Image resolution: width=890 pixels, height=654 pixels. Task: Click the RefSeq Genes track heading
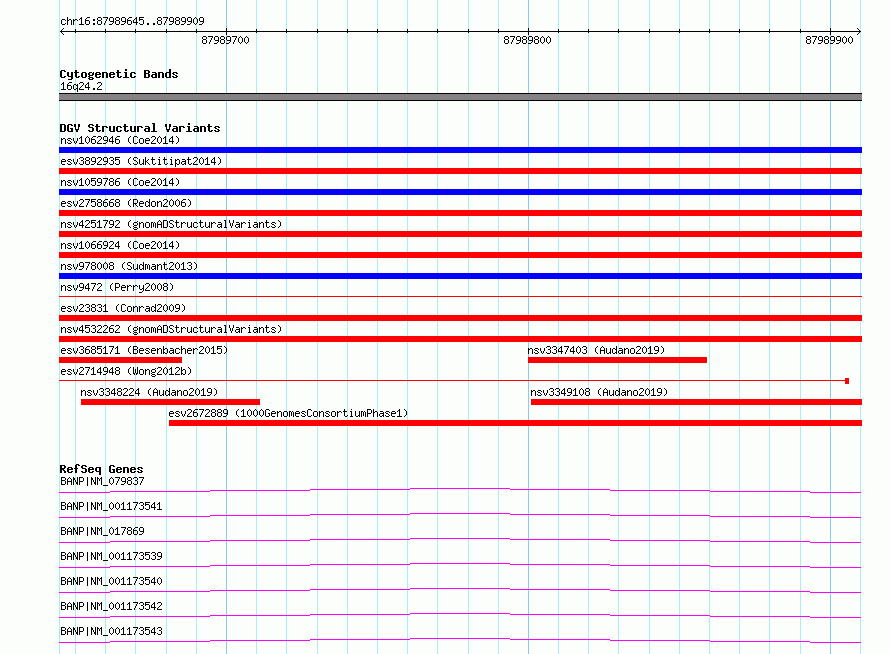(101, 469)
